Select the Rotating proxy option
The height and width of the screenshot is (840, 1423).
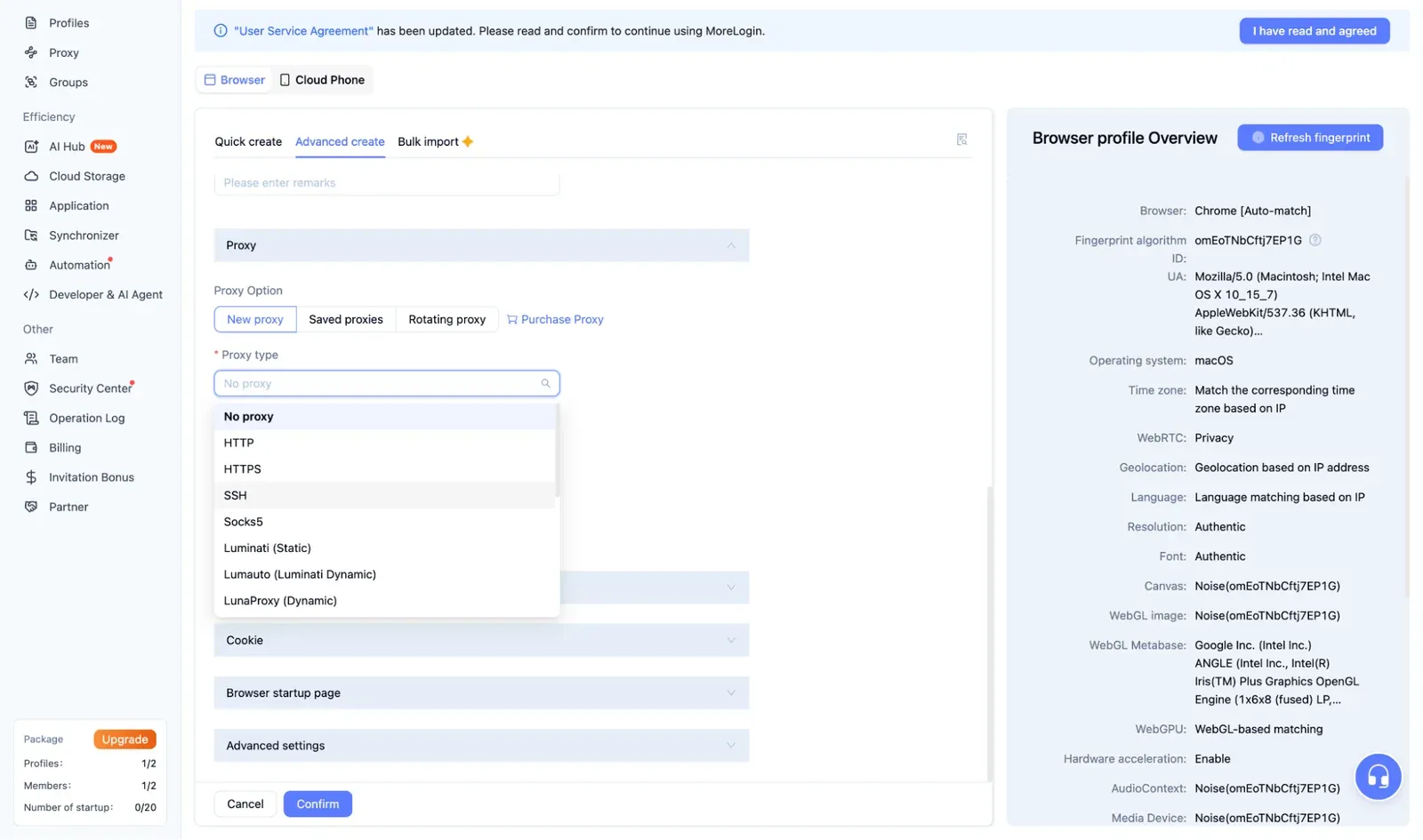pos(446,319)
